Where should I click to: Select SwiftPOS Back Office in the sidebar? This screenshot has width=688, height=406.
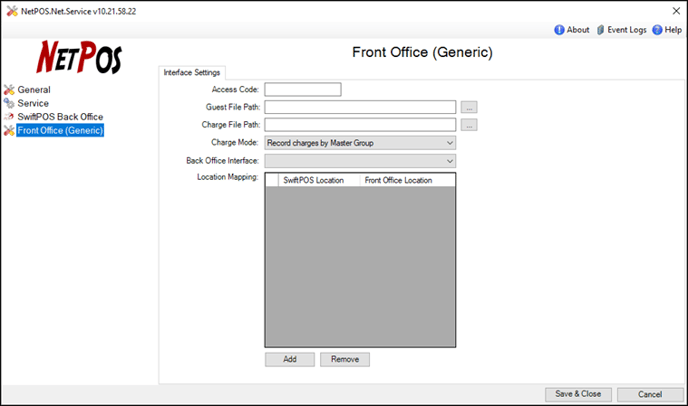[x=60, y=117]
